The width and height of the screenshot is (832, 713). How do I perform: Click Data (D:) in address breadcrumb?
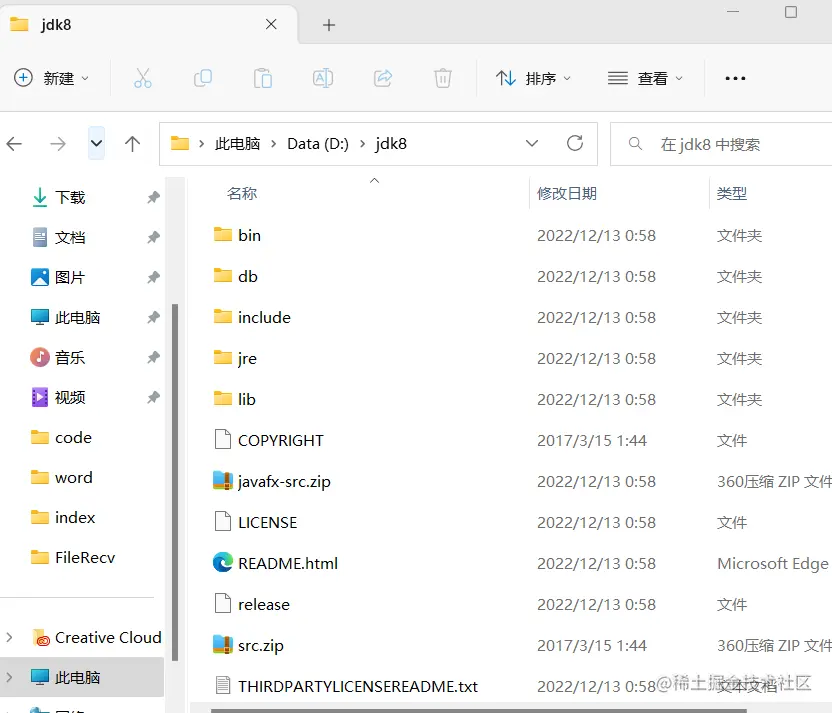[318, 144]
